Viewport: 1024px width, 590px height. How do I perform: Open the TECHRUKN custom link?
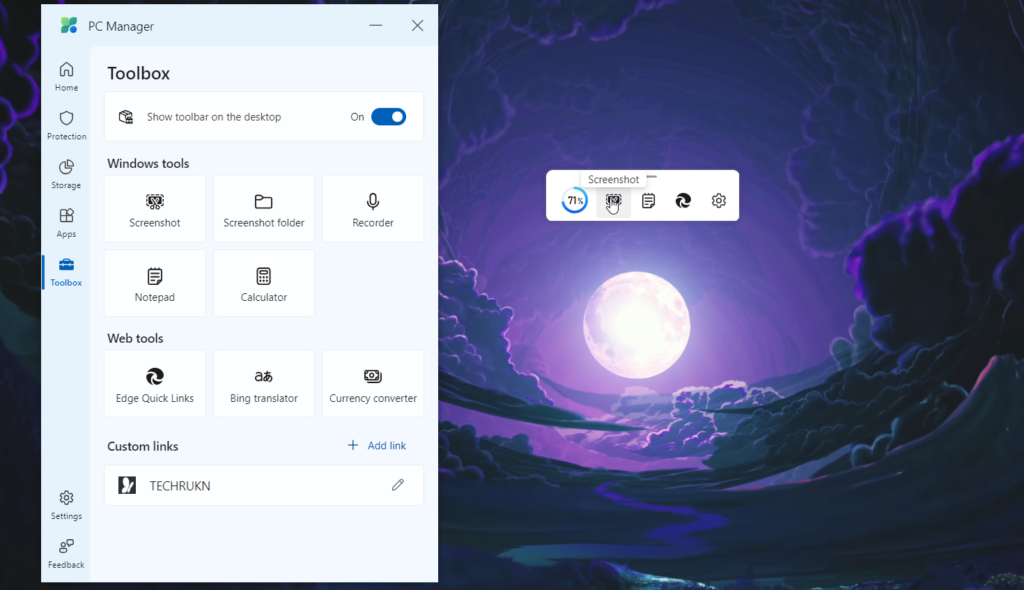click(264, 485)
